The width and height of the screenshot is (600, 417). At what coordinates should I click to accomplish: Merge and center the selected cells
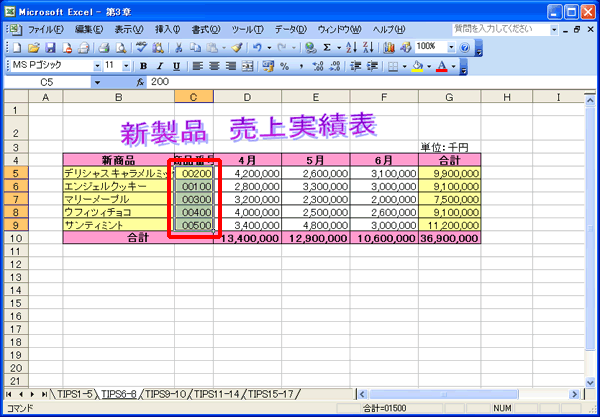[248, 66]
